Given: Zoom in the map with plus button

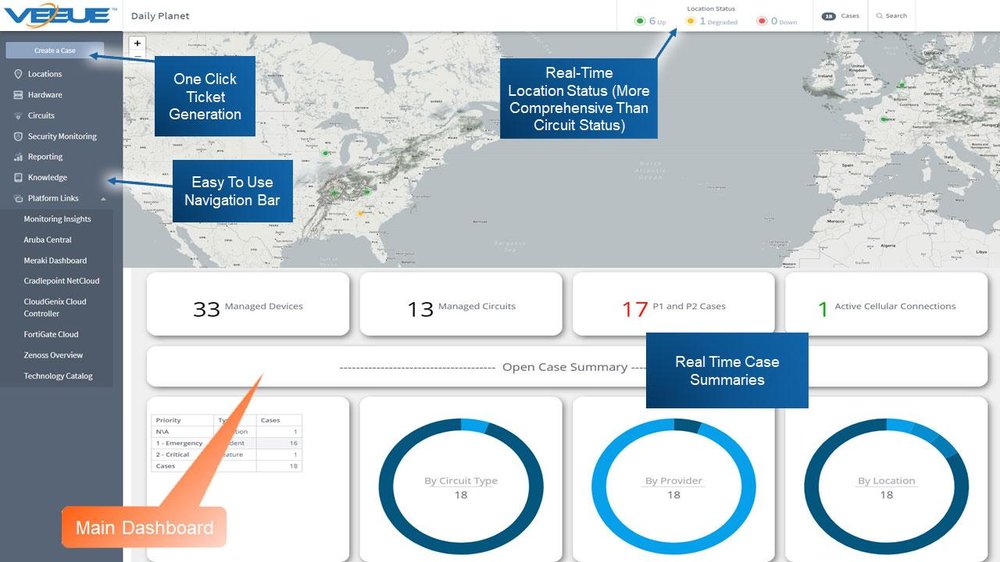Looking at the screenshot, I should (137, 43).
